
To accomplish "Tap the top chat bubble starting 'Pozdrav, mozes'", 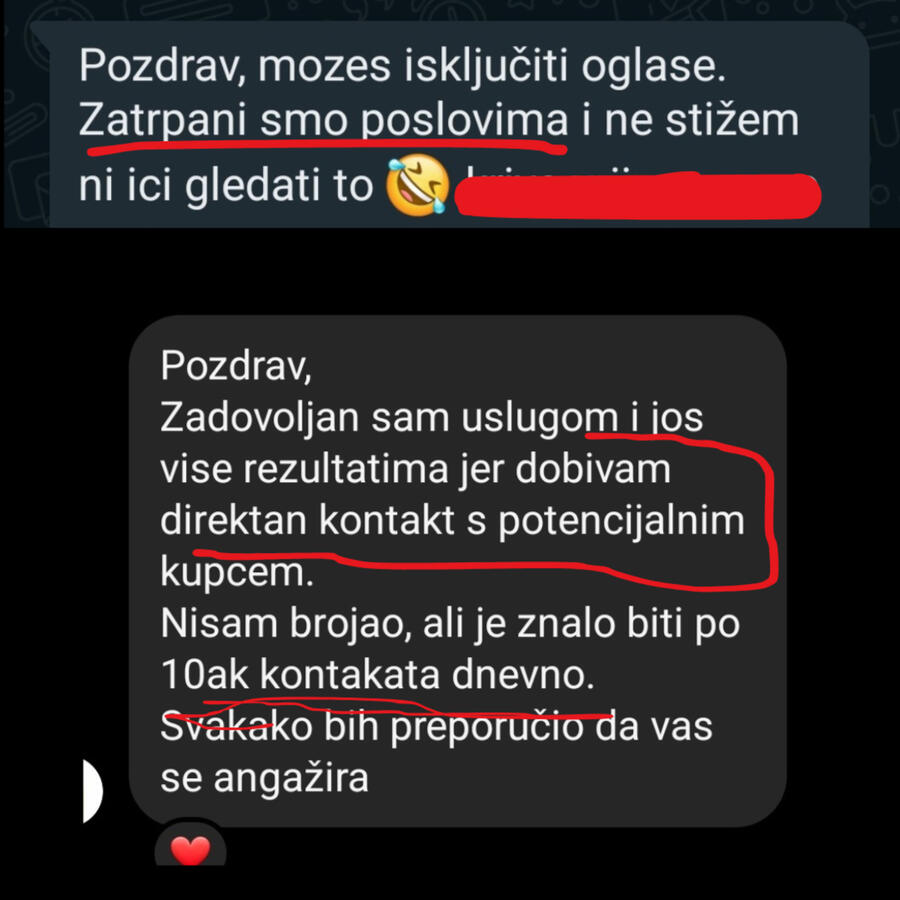I will (459, 124).
